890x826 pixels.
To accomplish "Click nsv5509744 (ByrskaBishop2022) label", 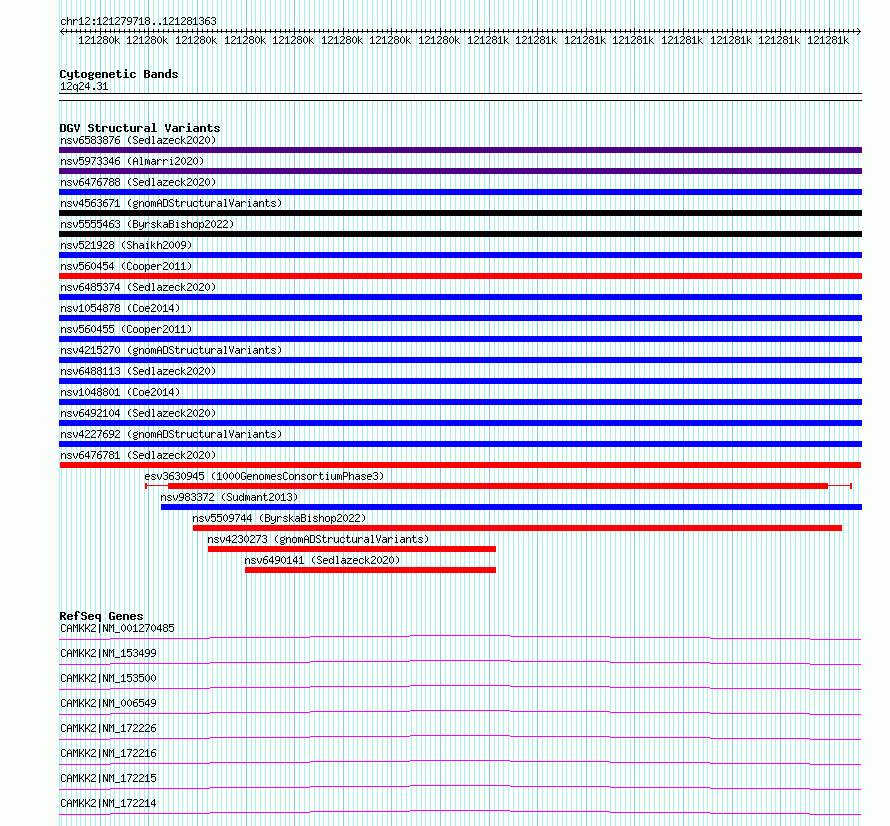I will click(x=279, y=518).
